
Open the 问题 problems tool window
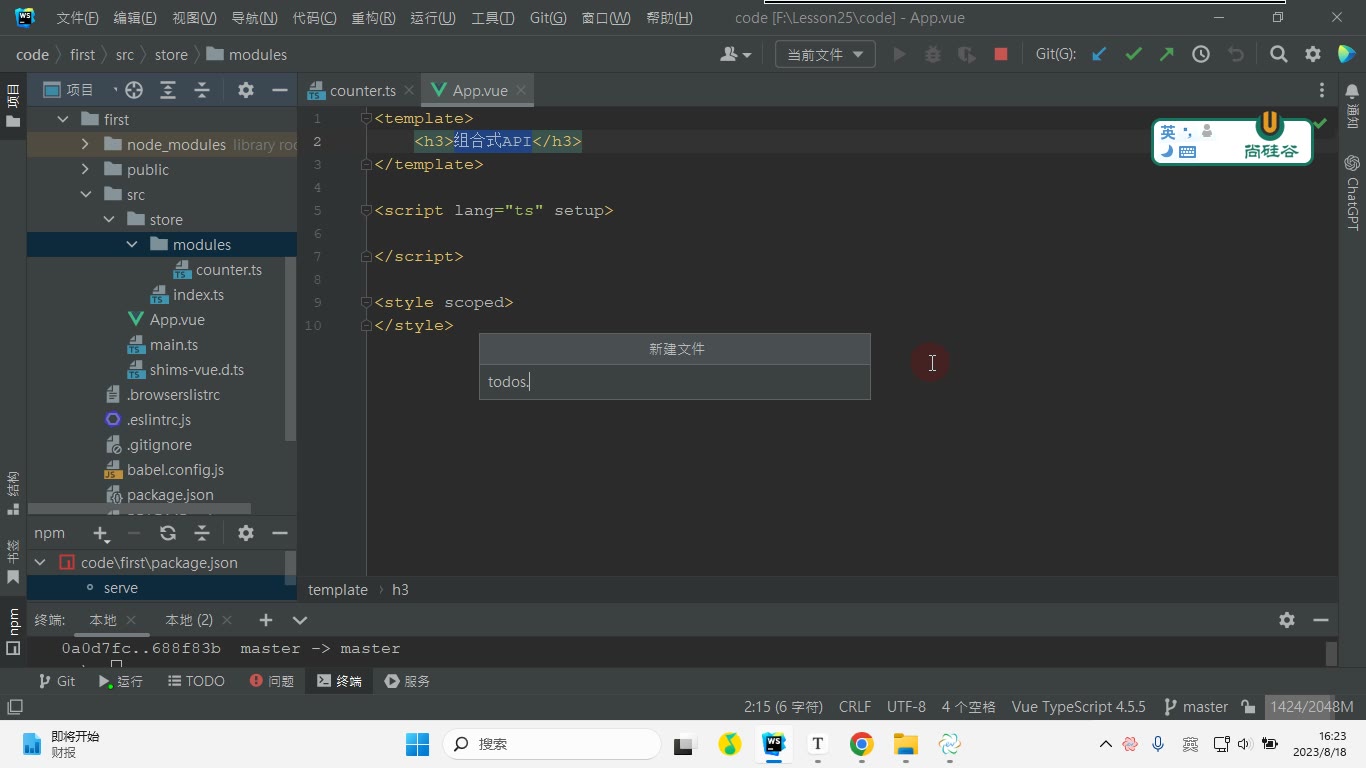(x=271, y=681)
